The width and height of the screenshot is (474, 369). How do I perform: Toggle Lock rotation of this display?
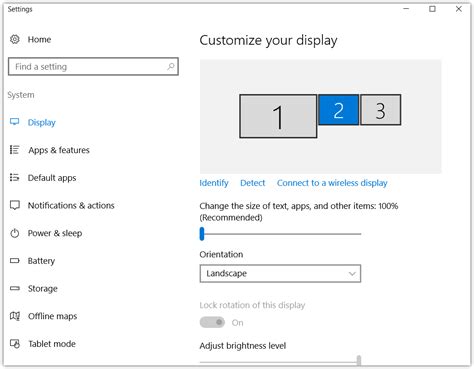pyautogui.click(x=212, y=322)
